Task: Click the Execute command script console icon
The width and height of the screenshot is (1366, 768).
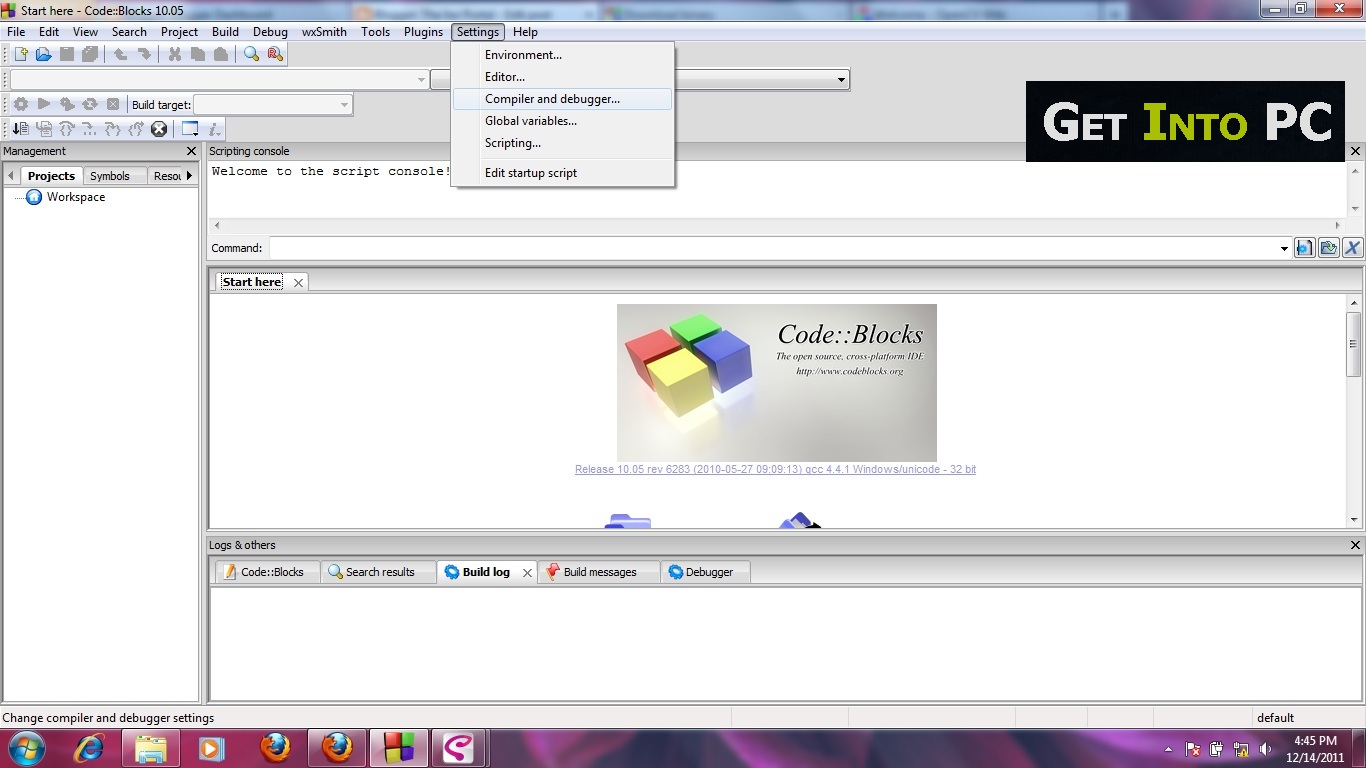Action: [1304, 248]
